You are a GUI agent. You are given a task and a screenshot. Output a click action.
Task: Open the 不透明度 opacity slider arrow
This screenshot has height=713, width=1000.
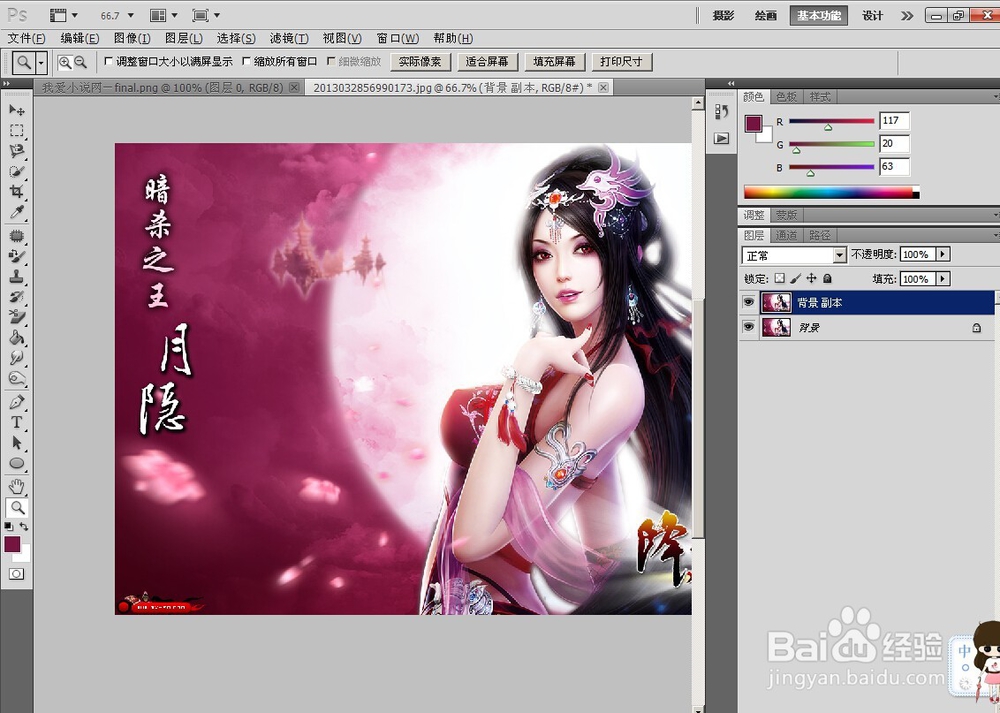pyautogui.click(x=943, y=254)
